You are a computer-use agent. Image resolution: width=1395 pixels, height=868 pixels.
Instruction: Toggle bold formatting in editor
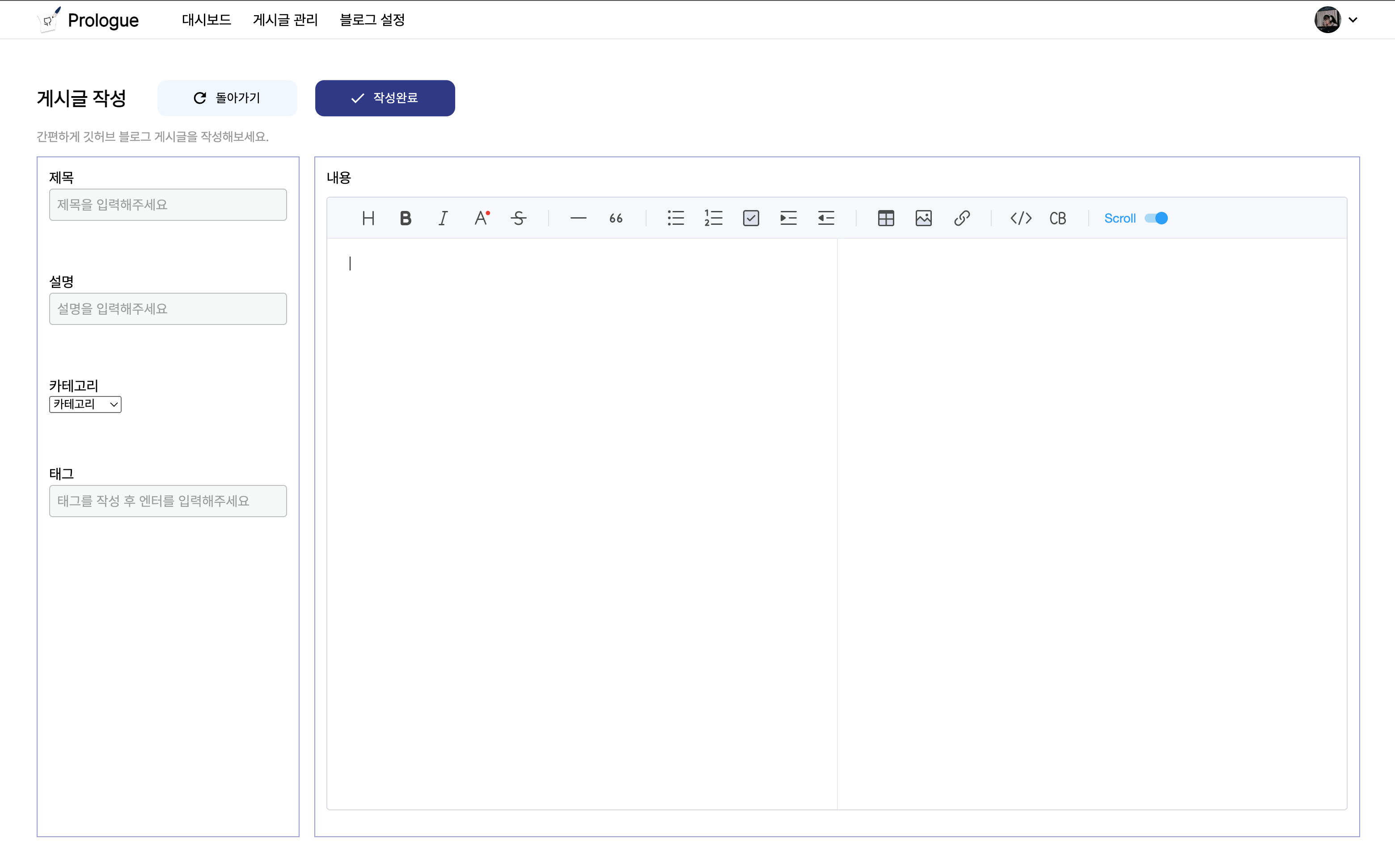click(x=406, y=218)
